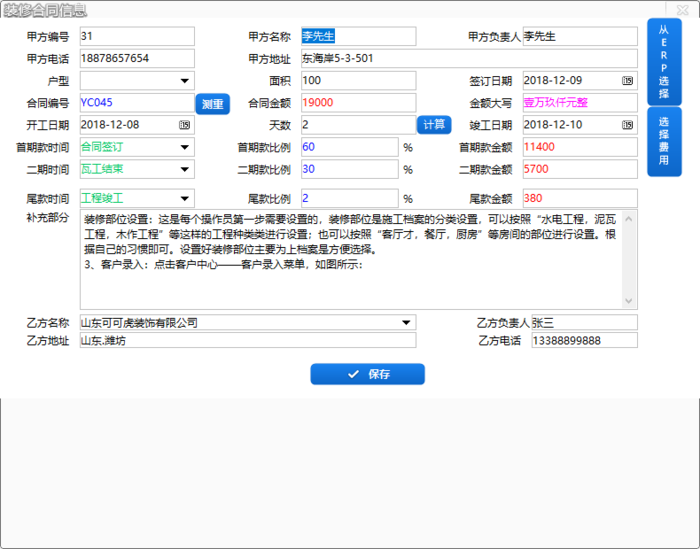
Task: Click the 金额大写 field 壹万玖仟元整
Action: tap(580, 103)
